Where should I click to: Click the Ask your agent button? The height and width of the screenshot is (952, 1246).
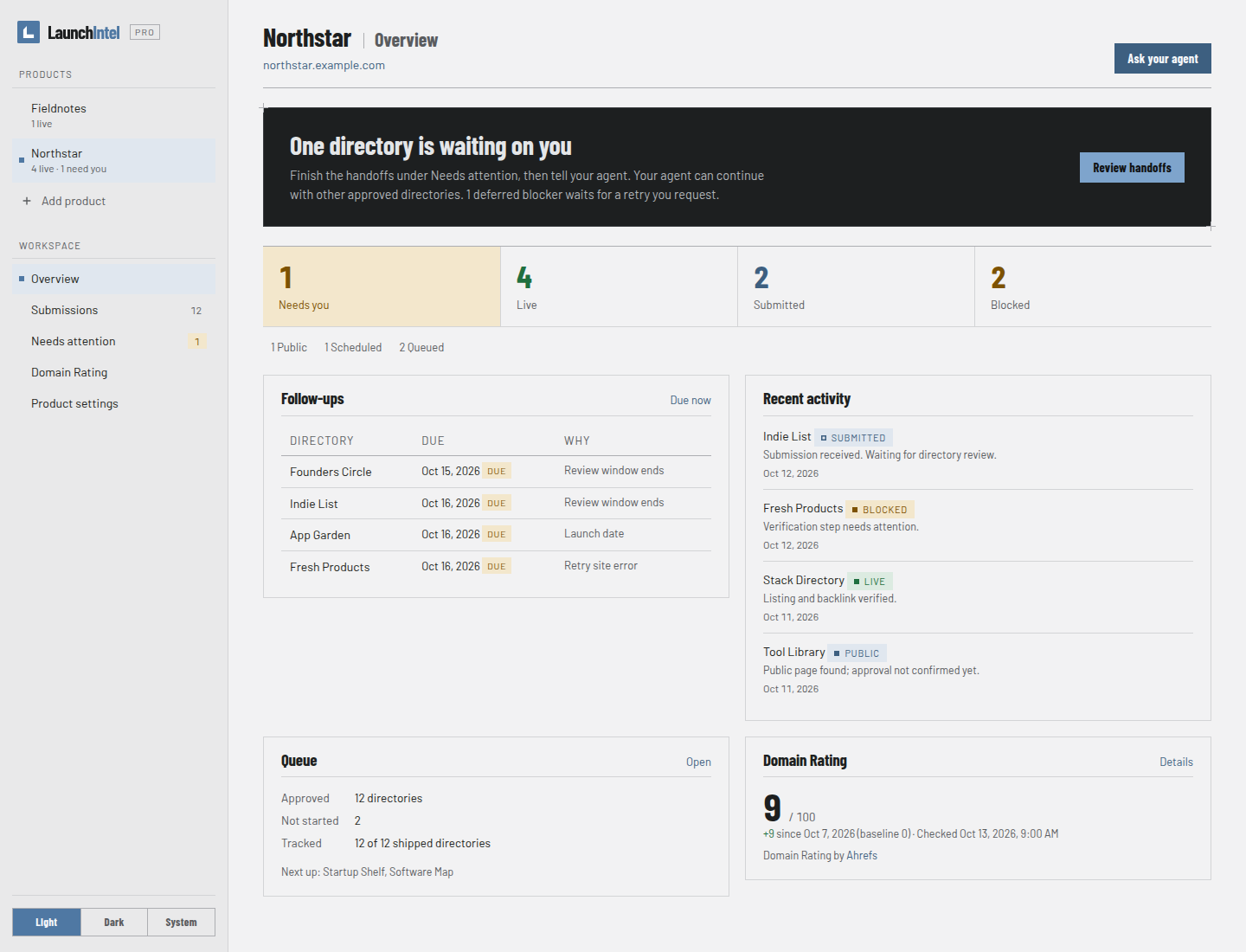pos(1162,59)
